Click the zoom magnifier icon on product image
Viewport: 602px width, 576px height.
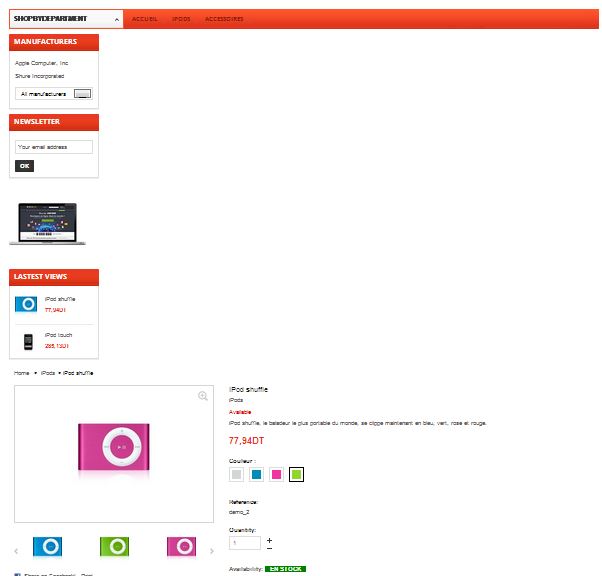tap(203, 396)
